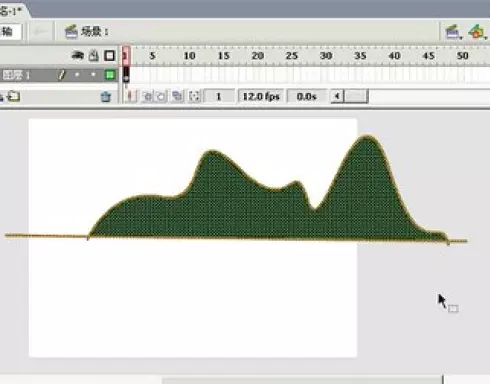This screenshot has width=490, height=384.
Task: Toggle green outline square of layer 1
Action: click(110, 75)
